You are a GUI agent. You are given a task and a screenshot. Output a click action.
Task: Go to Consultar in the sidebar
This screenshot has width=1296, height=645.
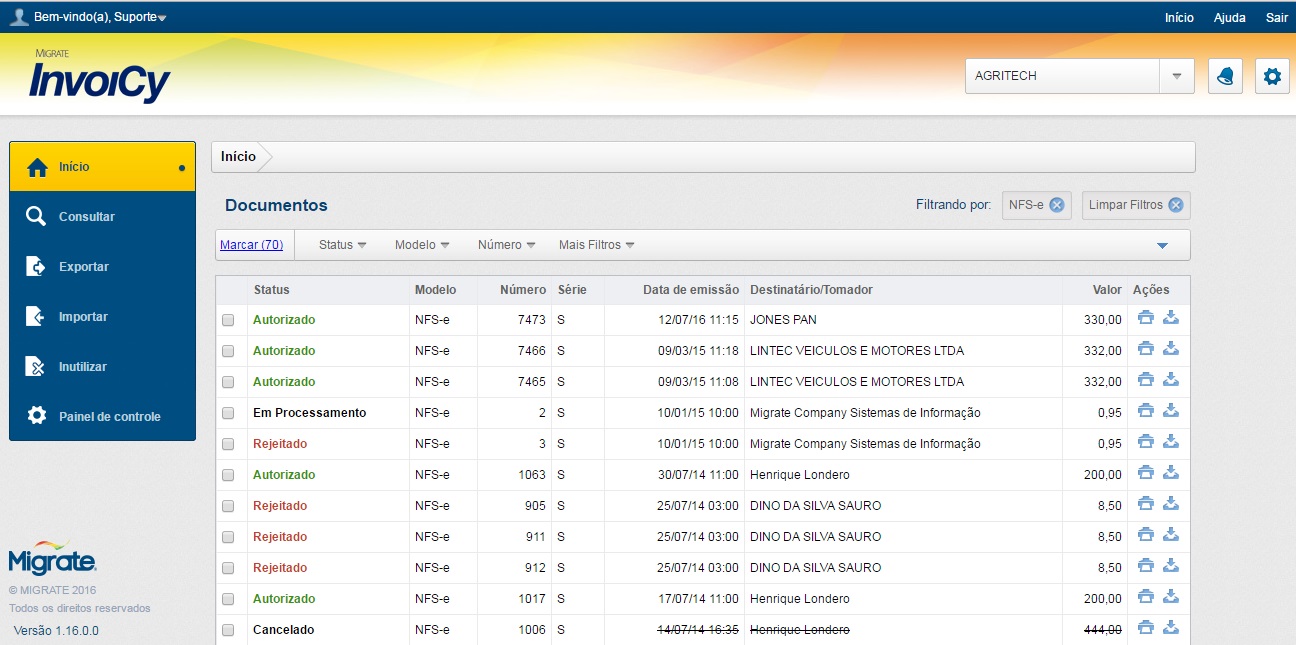[87, 217]
